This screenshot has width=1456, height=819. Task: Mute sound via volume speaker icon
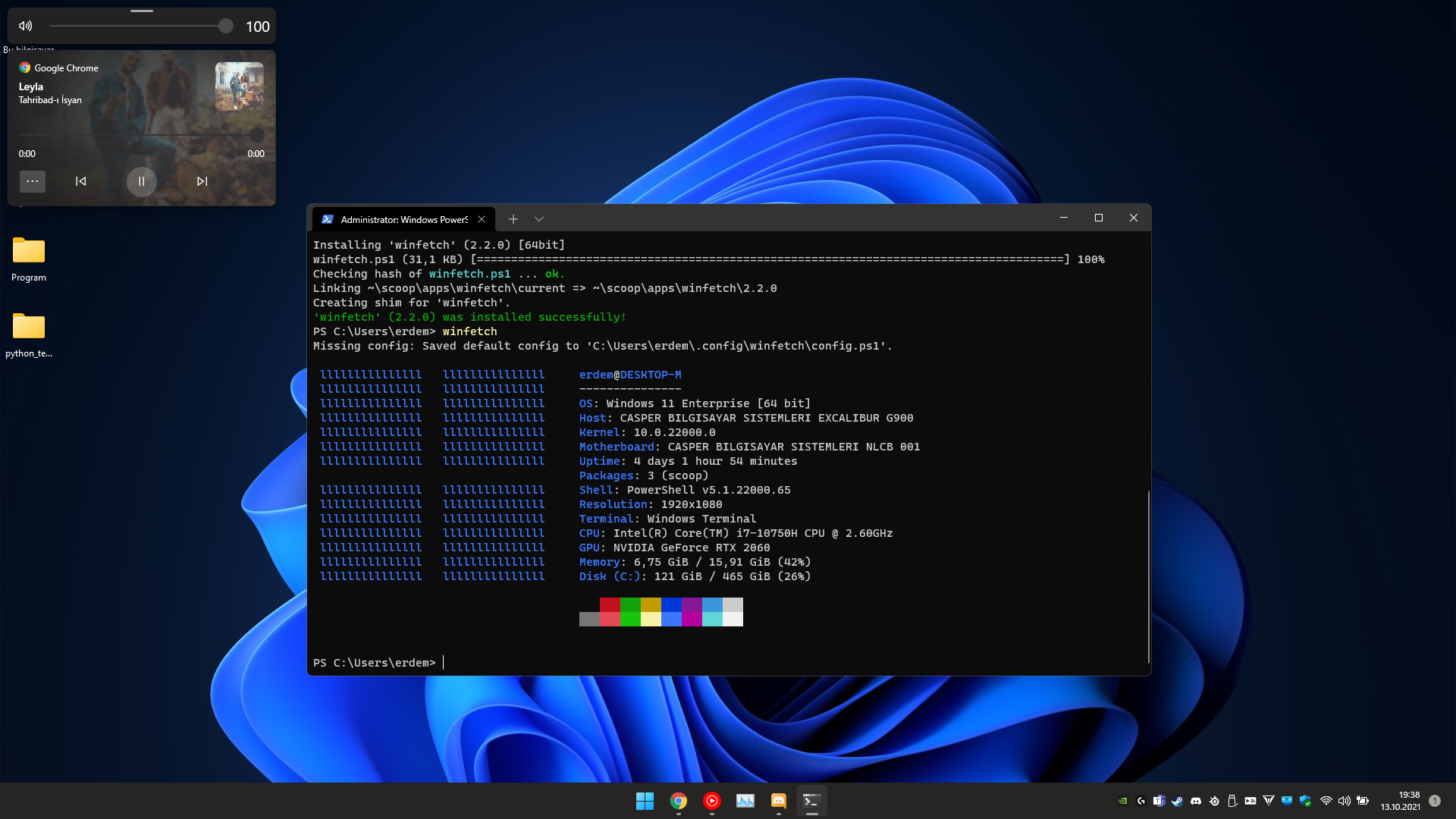point(26,26)
